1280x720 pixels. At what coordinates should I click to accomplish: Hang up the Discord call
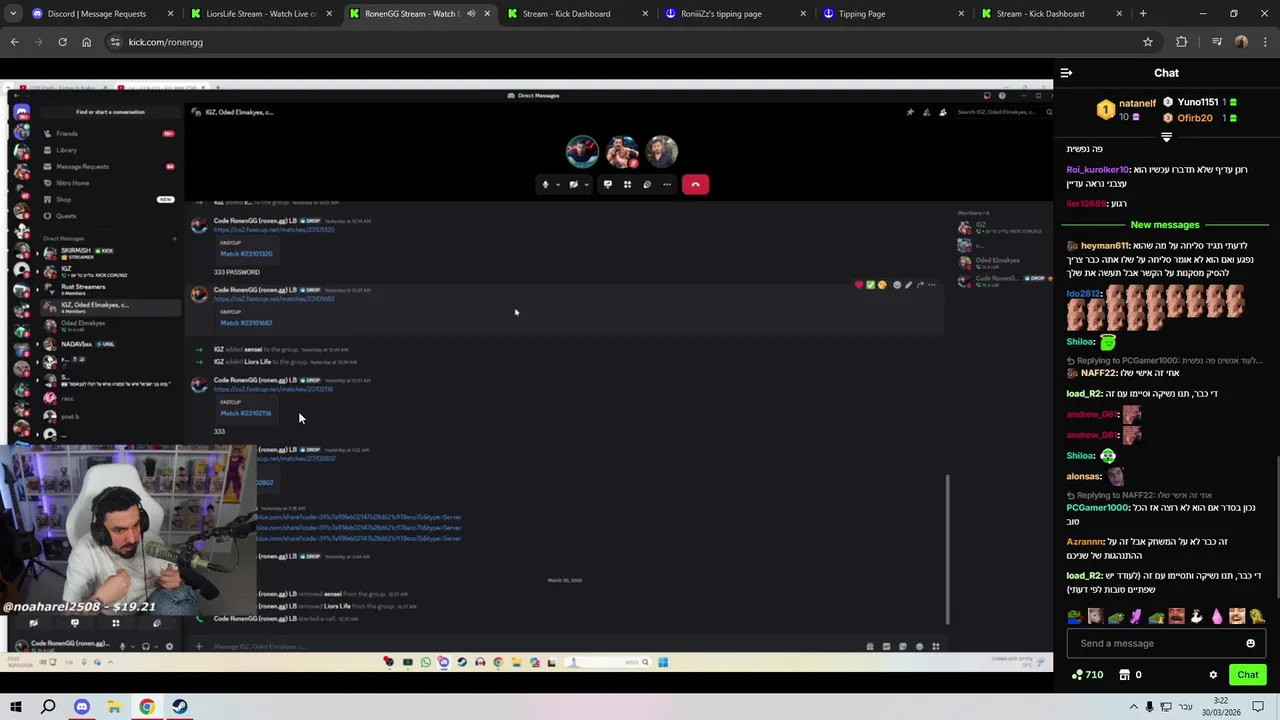[695, 184]
